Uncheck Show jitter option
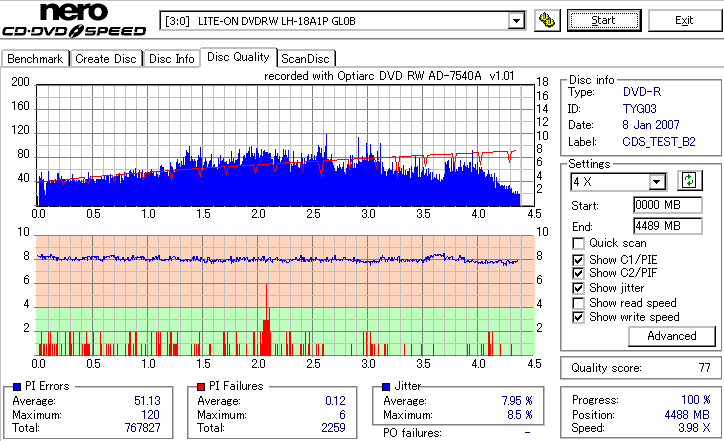Image resolution: width=724 pixels, height=441 pixels. tap(578, 288)
